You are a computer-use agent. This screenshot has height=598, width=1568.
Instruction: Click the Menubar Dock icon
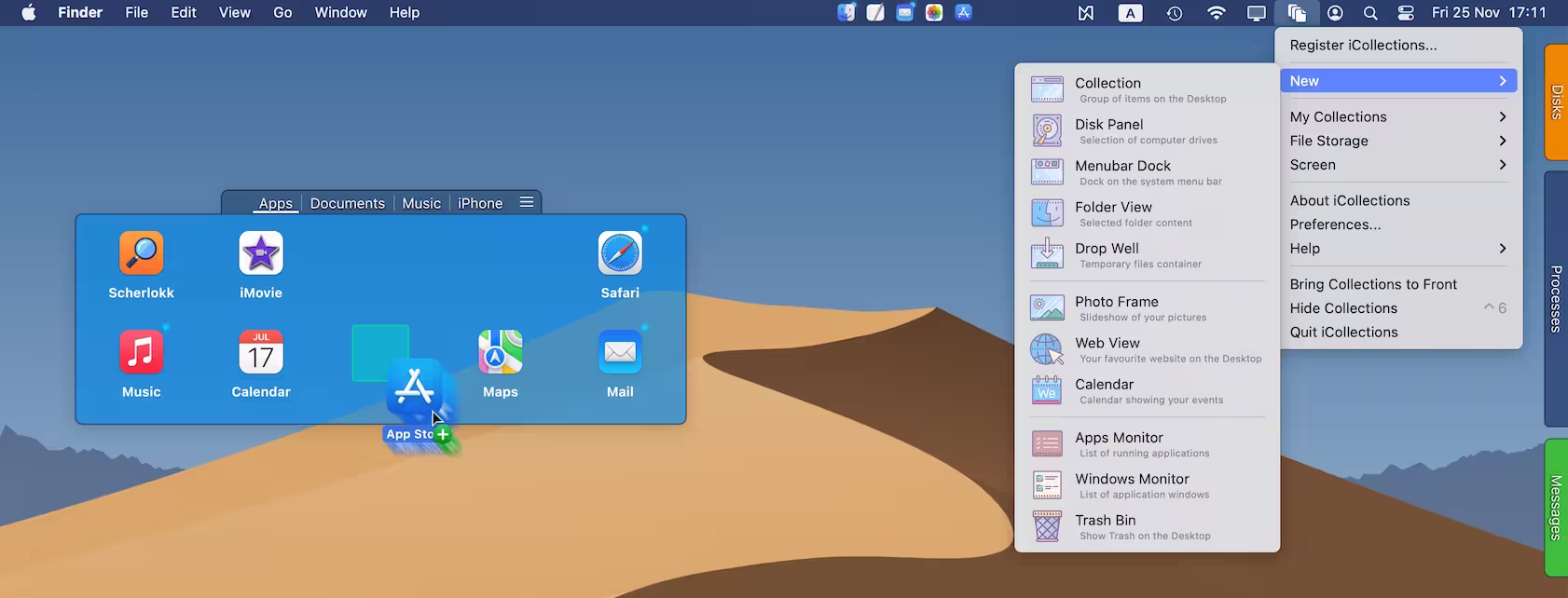(1047, 172)
